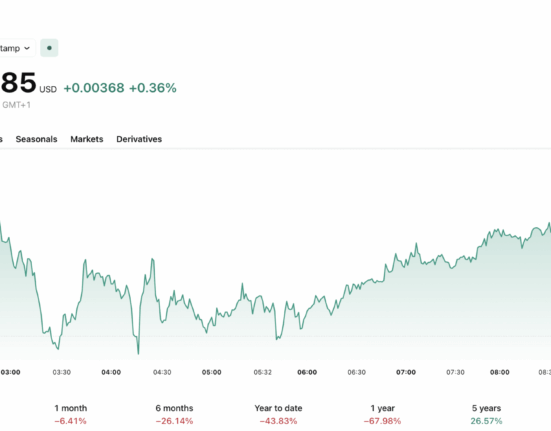Viewport: 551px width, 431px height.
Task: Go to the Derivatives tab
Action: (139, 139)
